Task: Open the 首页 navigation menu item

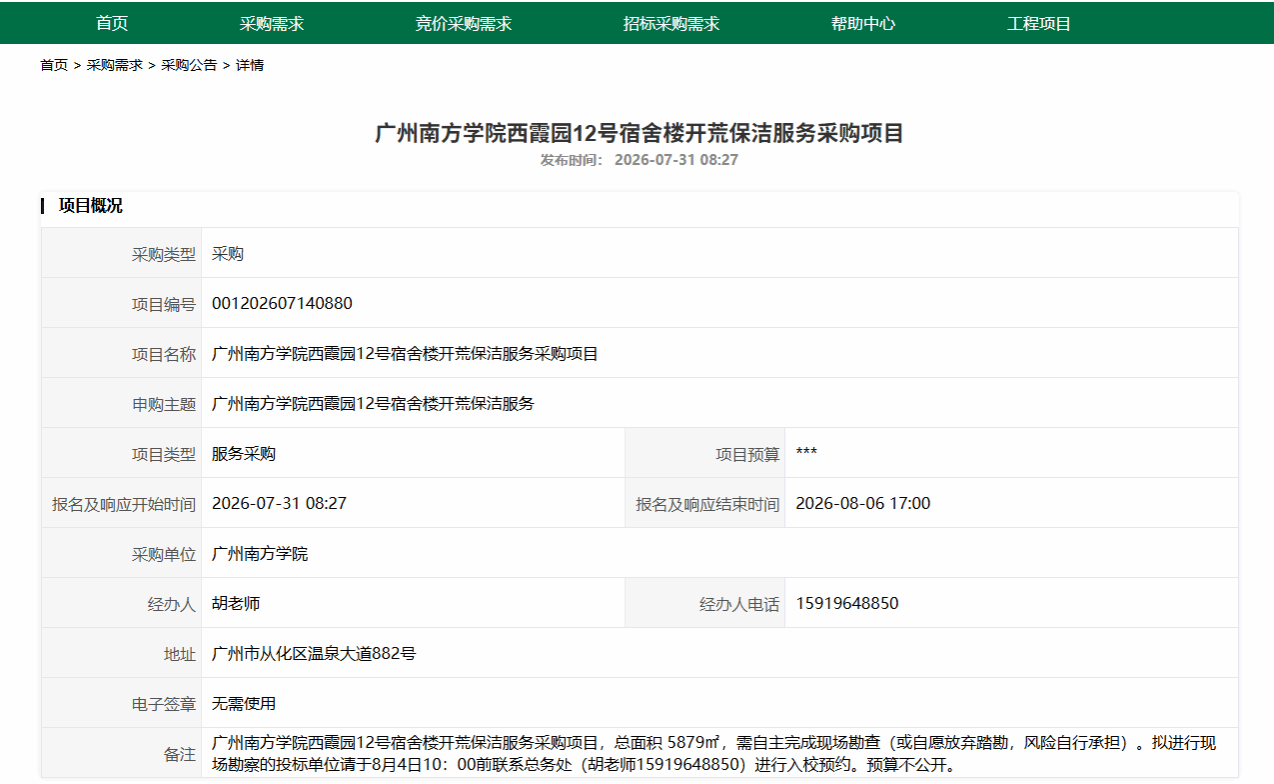Action: (112, 24)
